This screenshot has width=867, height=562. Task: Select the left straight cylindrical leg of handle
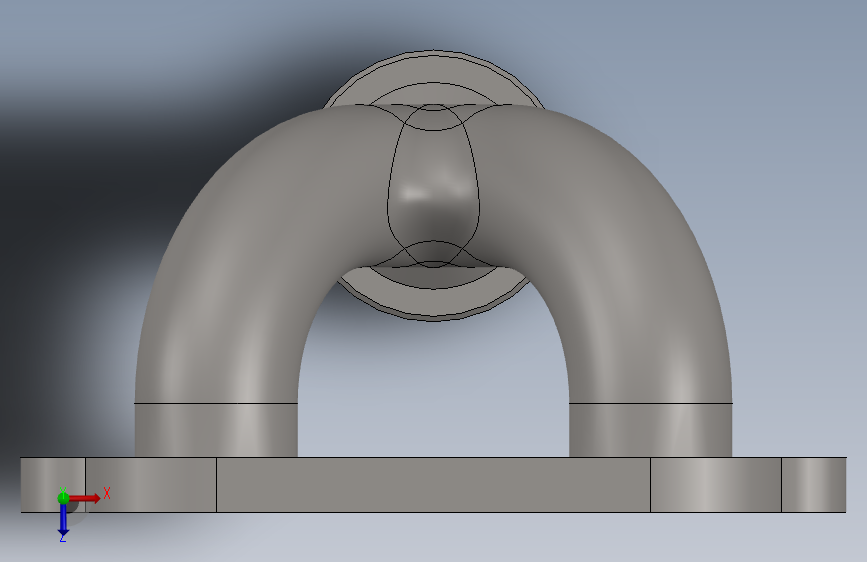(216, 430)
